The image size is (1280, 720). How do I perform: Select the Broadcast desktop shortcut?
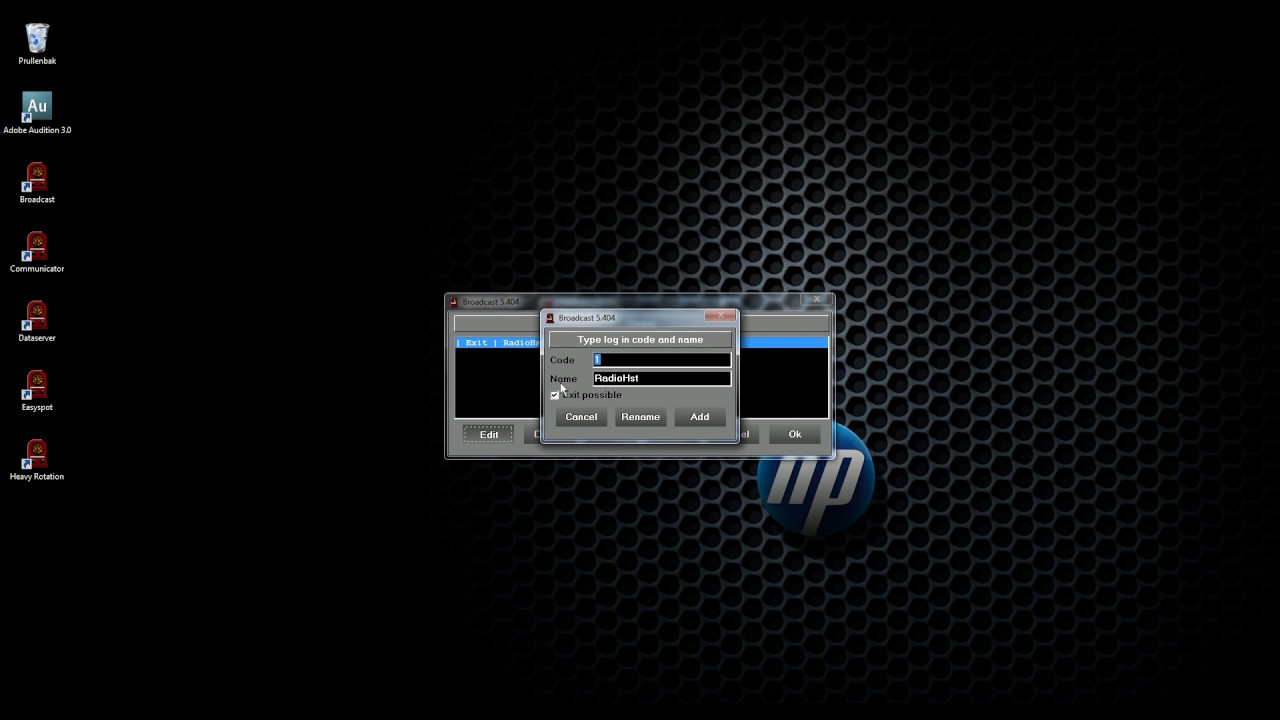point(37,183)
